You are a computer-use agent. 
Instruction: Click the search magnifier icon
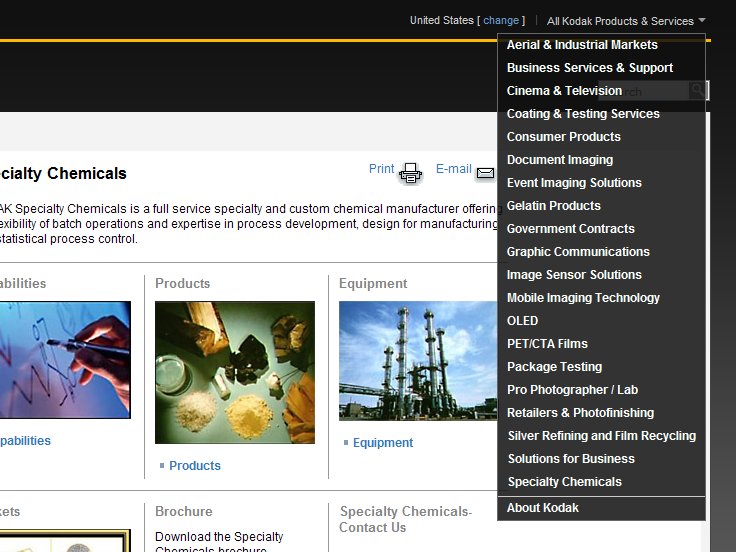pyautogui.click(x=698, y=91)
